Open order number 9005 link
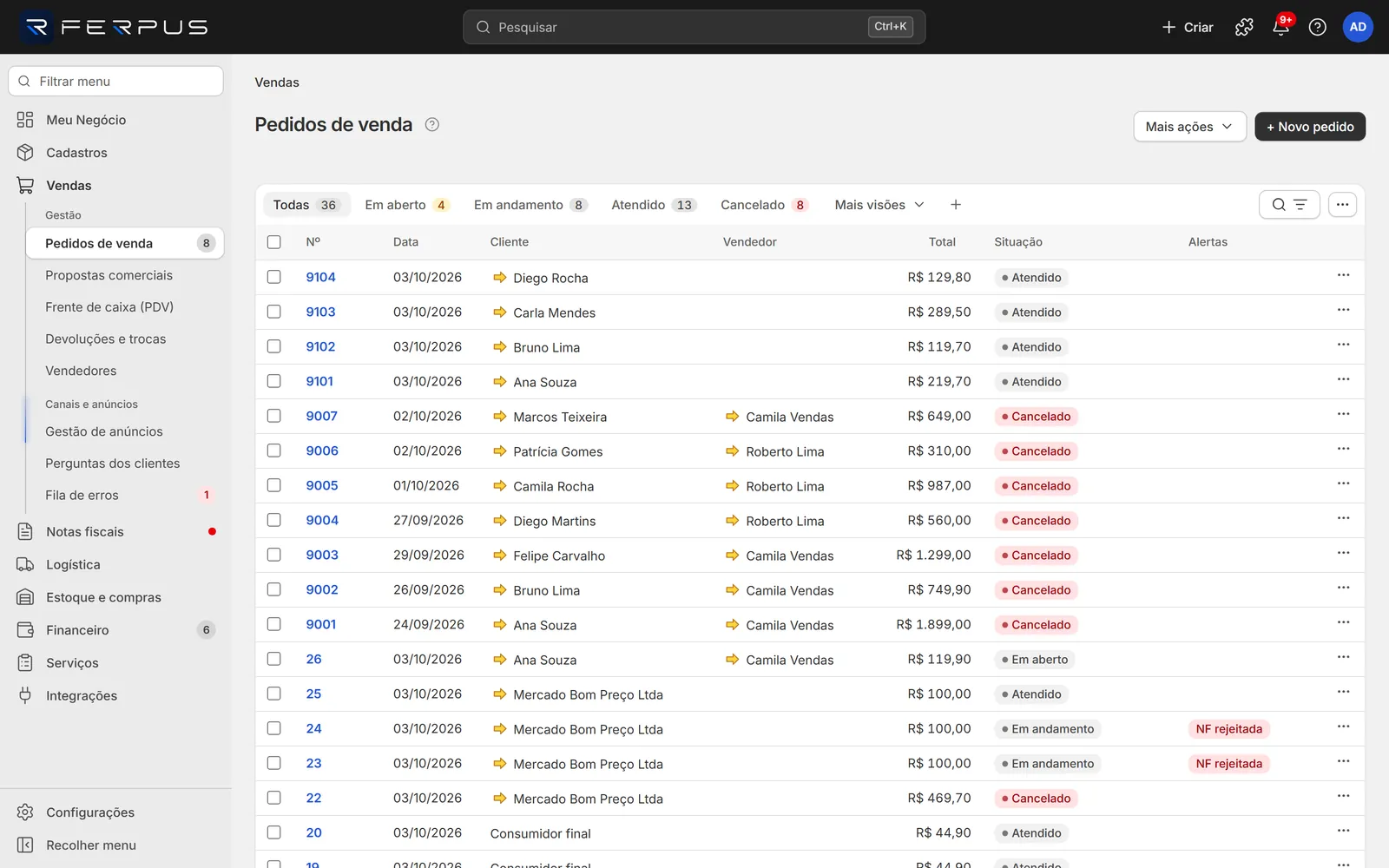The height and width of the screenshot is (868, 1389). point(322,485)
